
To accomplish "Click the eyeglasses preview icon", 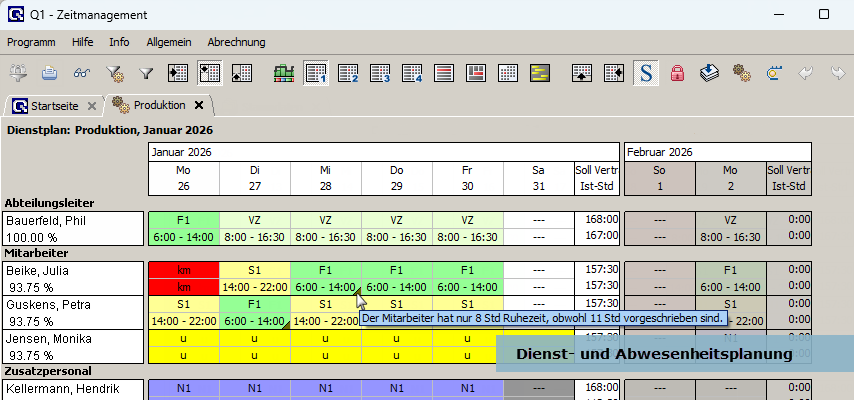I will 81,73.
